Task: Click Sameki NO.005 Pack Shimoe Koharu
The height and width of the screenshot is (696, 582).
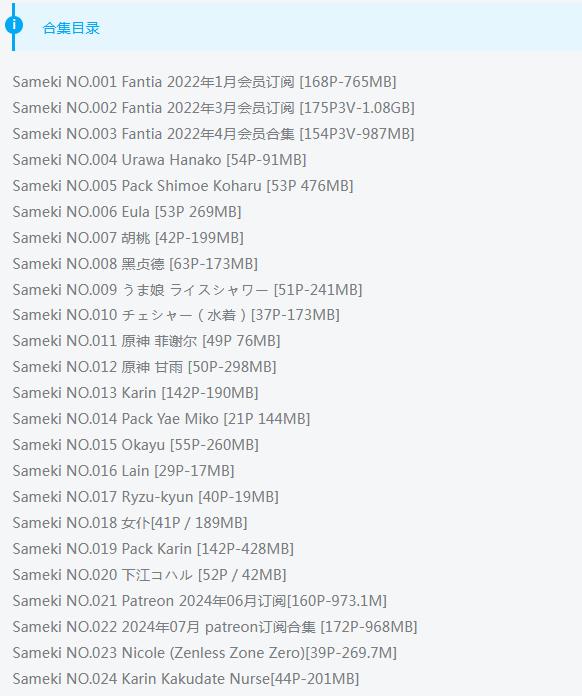Action: tap(183, 186)
